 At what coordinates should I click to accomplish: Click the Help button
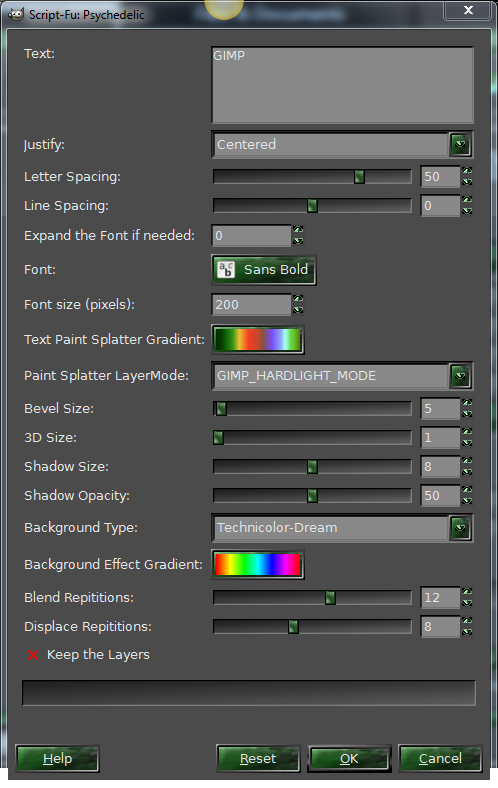57,758
